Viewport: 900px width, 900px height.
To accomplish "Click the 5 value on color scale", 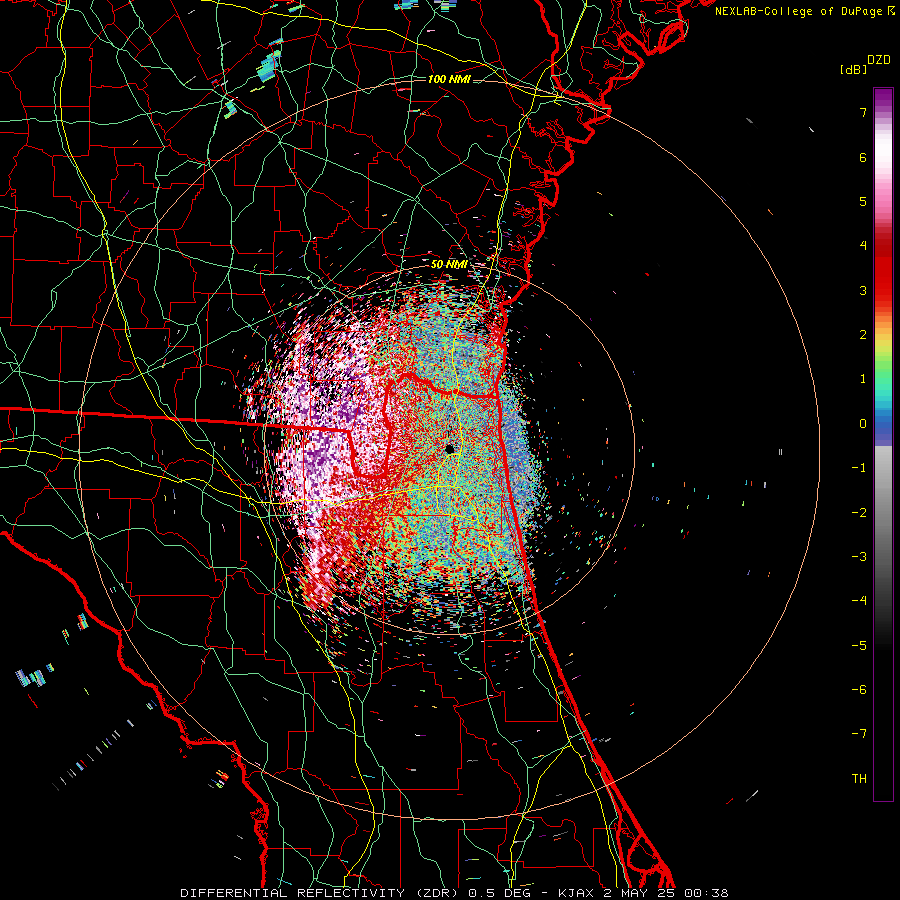I will point(863,201).
